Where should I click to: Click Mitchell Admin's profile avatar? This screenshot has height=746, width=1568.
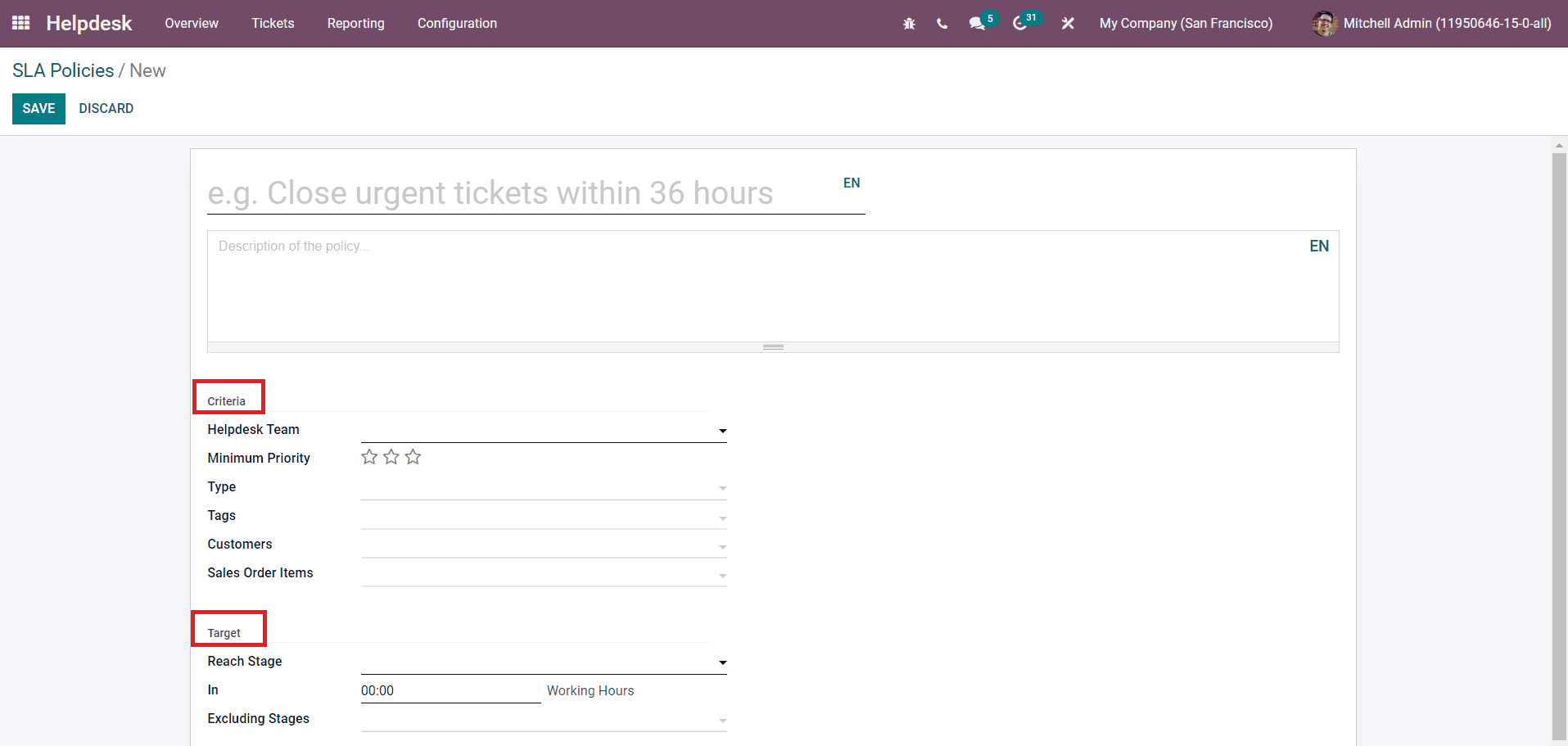(x=1324, y=23)
